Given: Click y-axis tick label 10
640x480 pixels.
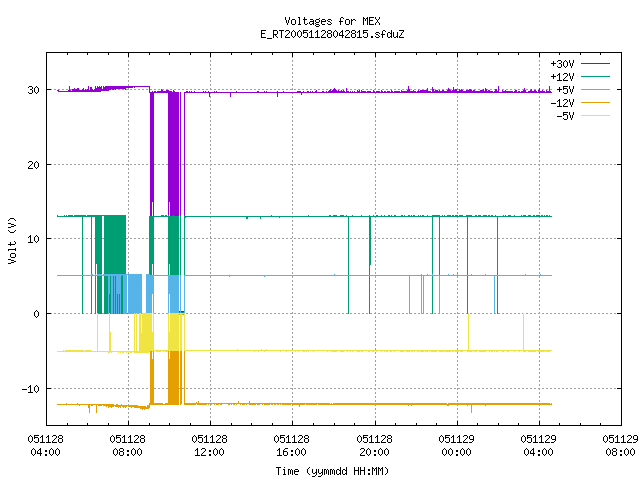Looking at the screenshot, I should pyautogui.click(x=33, y=239).
